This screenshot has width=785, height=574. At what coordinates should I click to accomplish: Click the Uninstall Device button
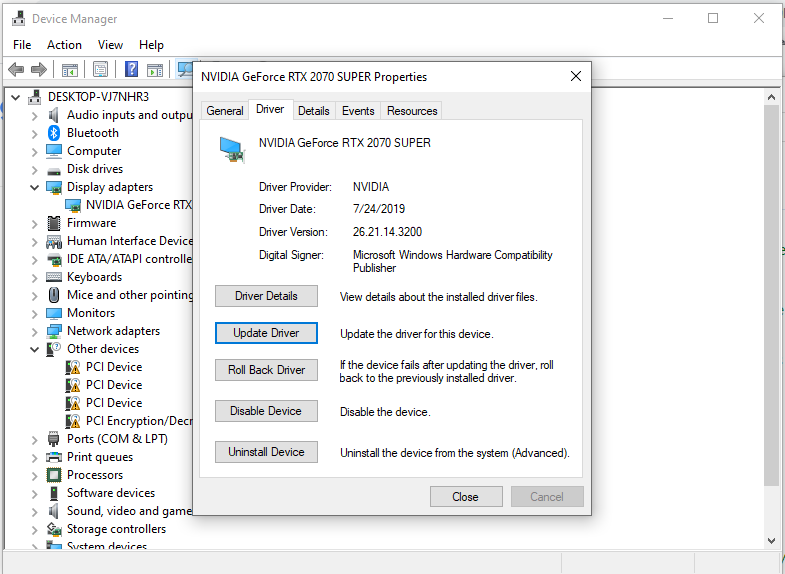tap(266, 452)
